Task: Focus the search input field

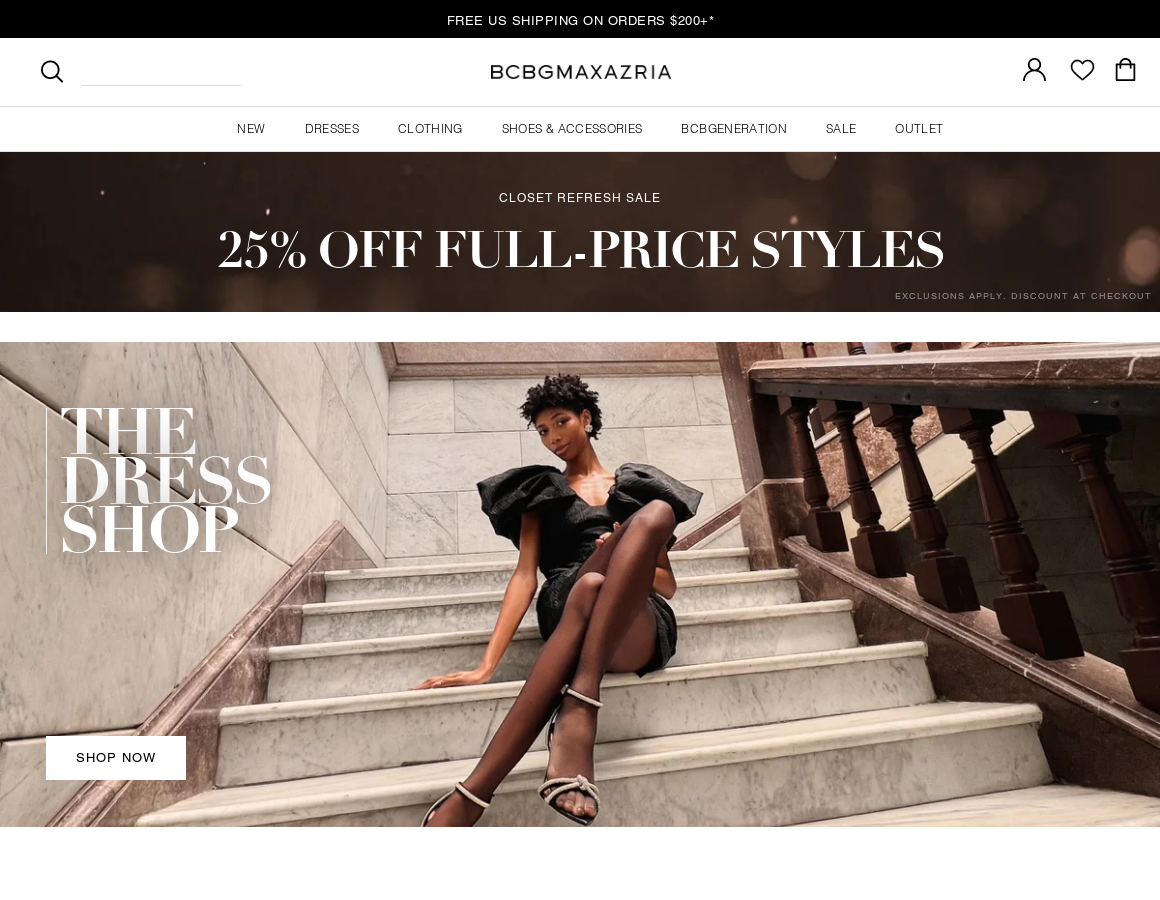Action: (x=161, y=72)
